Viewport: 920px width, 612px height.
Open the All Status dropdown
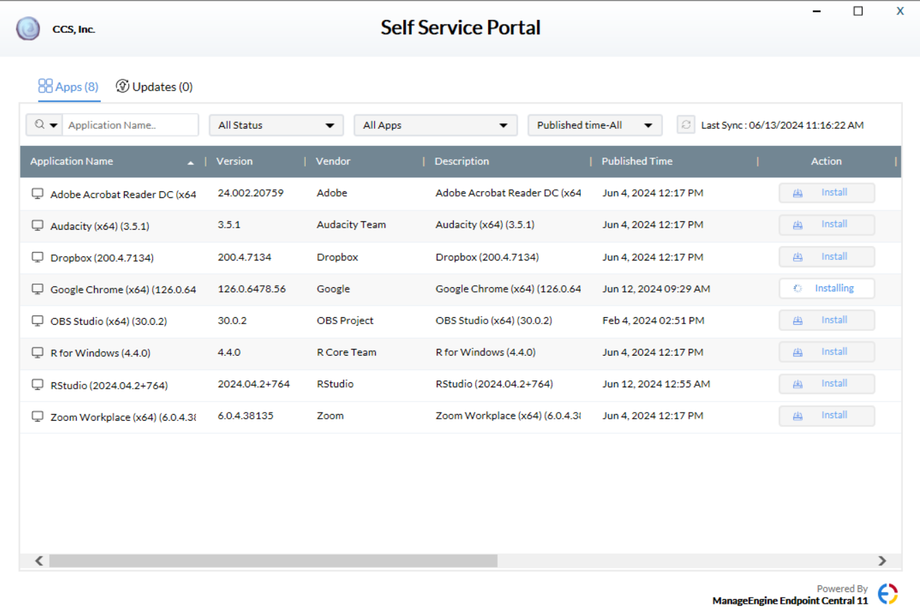(x=276, y=125)
